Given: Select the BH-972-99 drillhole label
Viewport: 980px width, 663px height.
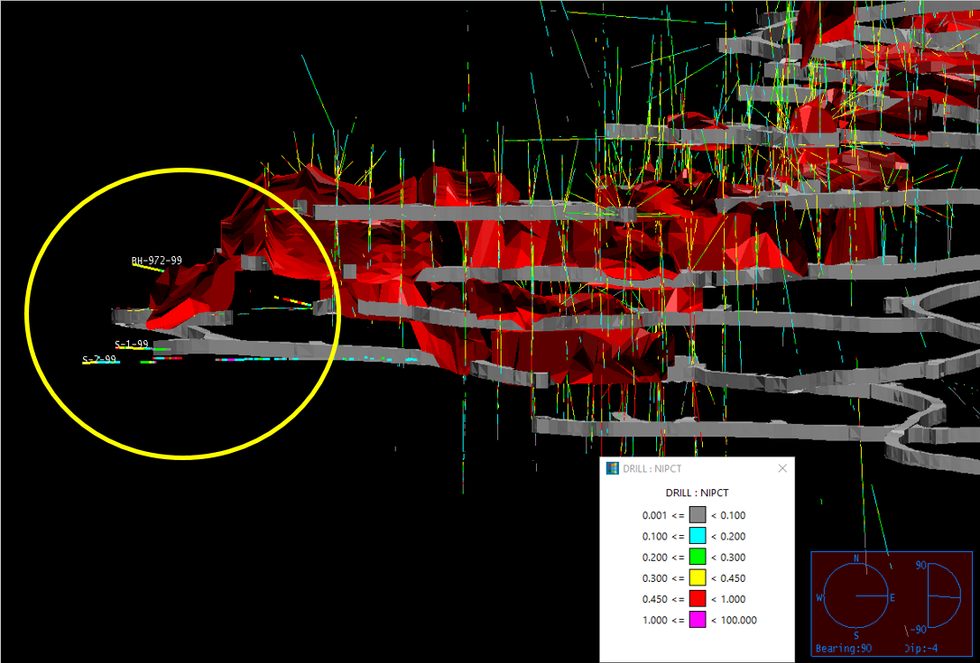Looking at the screenshot, I should tap(157, 261).
